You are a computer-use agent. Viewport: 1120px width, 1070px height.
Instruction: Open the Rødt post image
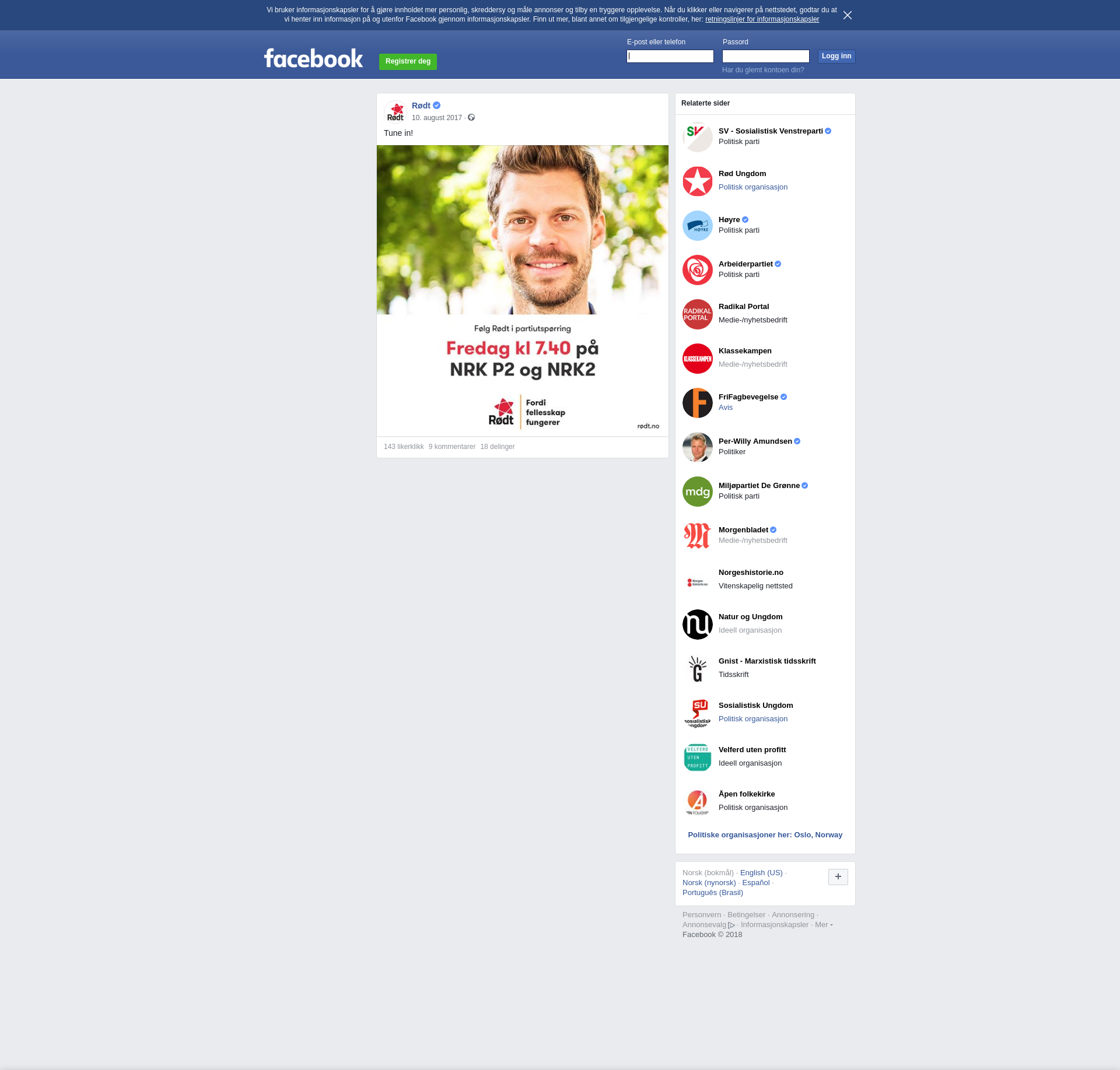point(523,290)
